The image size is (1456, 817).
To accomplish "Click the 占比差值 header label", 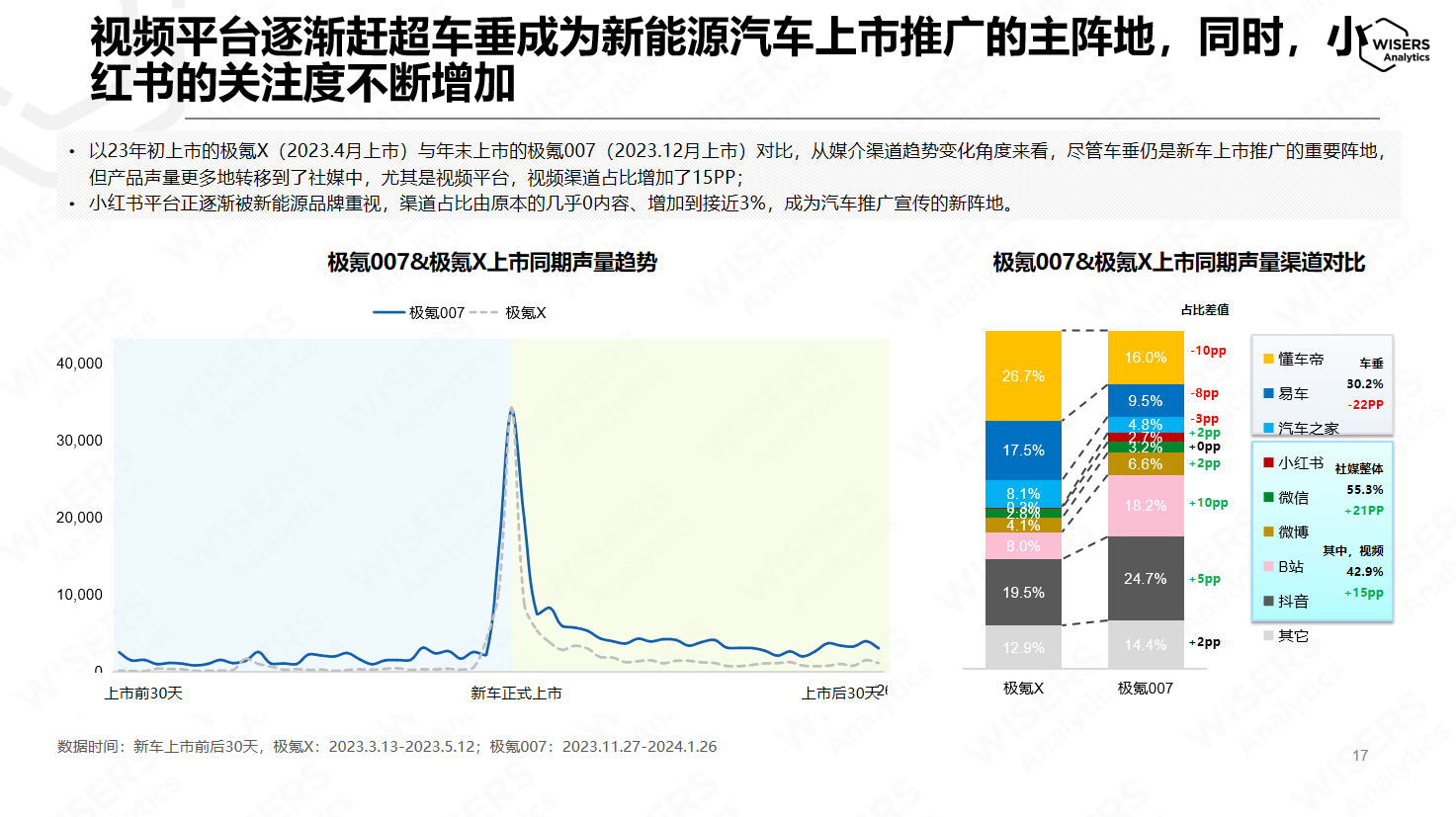I will click(x=1205, y=309).
